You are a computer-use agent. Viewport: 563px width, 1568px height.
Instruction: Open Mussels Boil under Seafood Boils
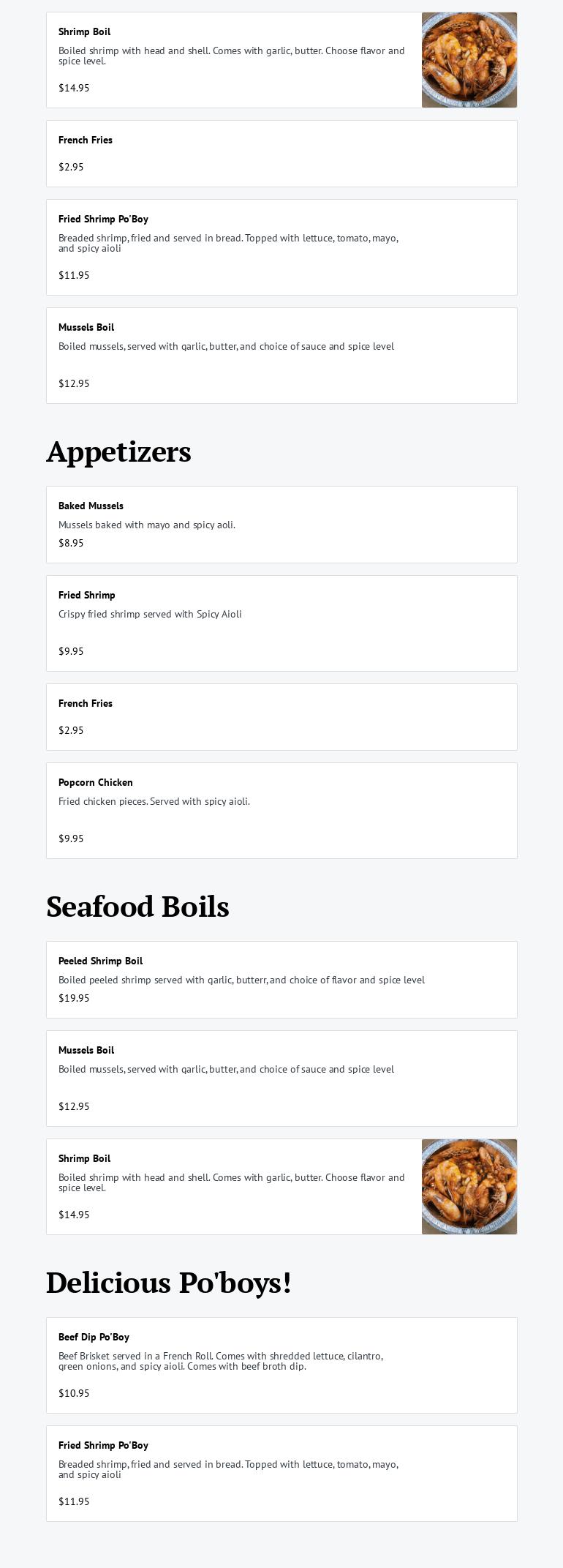(x=281, y=1079)
